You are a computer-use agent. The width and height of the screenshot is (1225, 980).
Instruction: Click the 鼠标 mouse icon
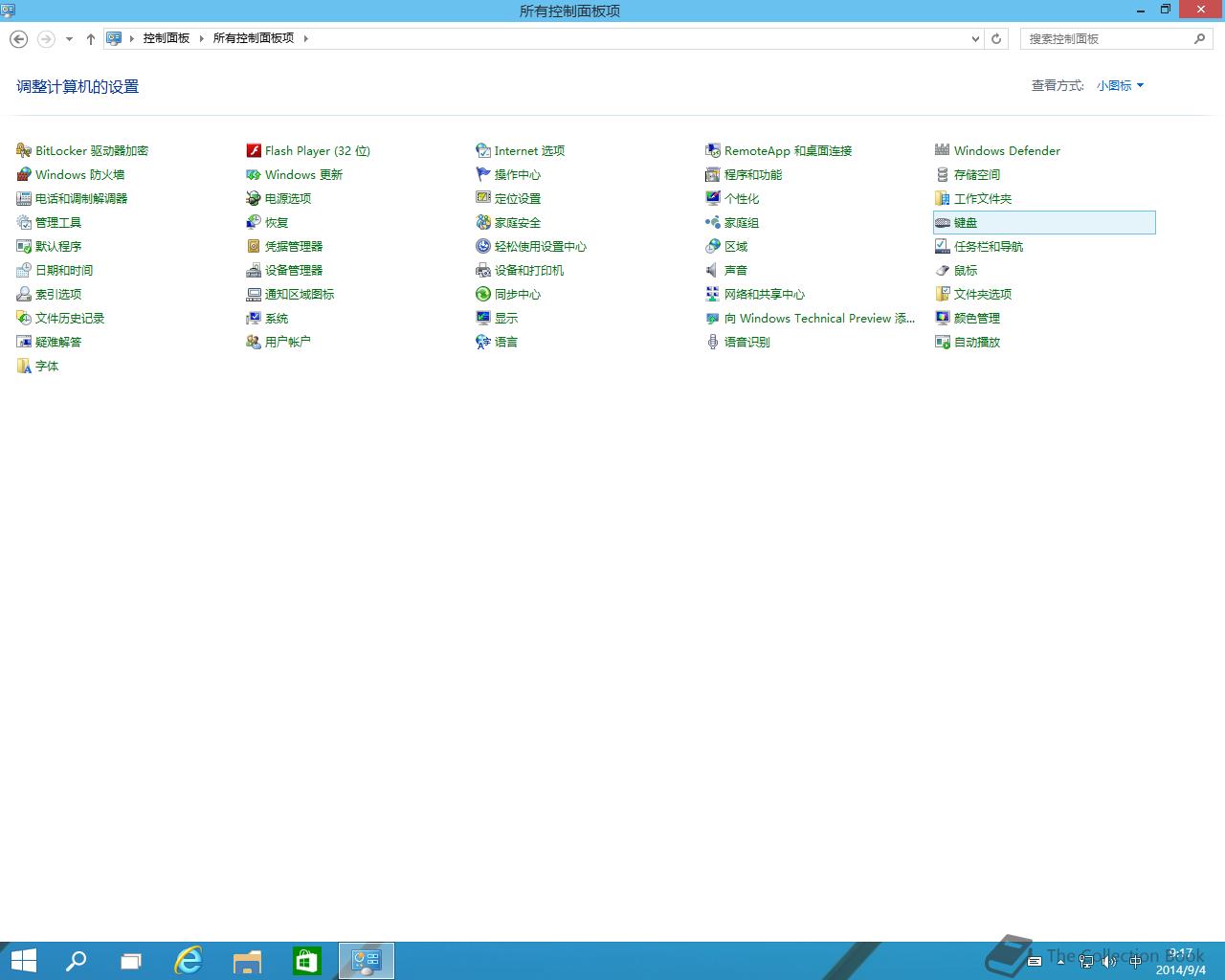[x=943, y=270]
